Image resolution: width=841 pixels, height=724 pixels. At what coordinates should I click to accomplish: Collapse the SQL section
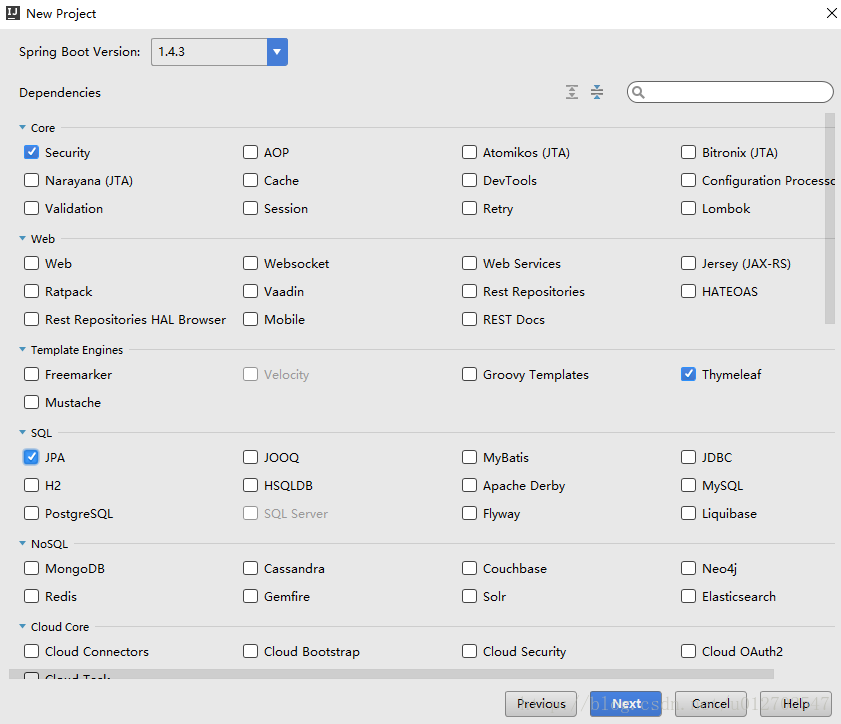pos(23,433)
